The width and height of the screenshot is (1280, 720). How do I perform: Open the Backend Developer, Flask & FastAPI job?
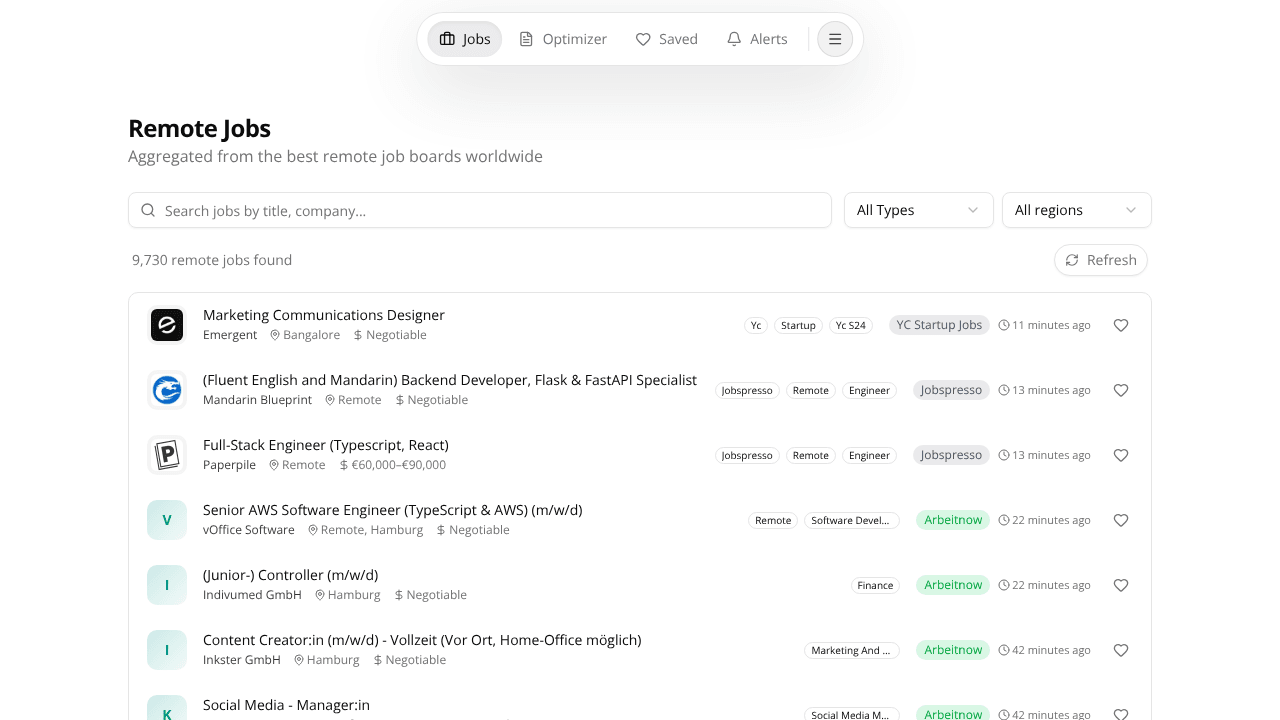[450, 380]
